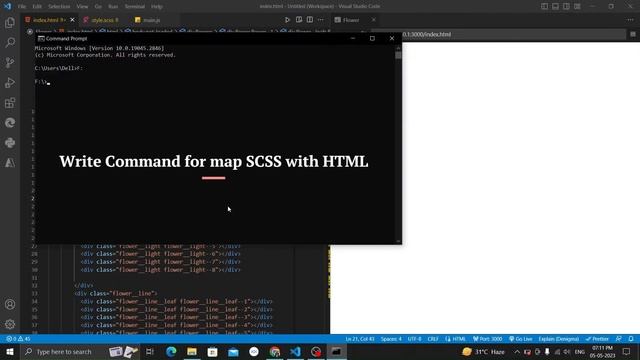
Task: Close the Flower preview tab
Action: [x=373, y=20]
